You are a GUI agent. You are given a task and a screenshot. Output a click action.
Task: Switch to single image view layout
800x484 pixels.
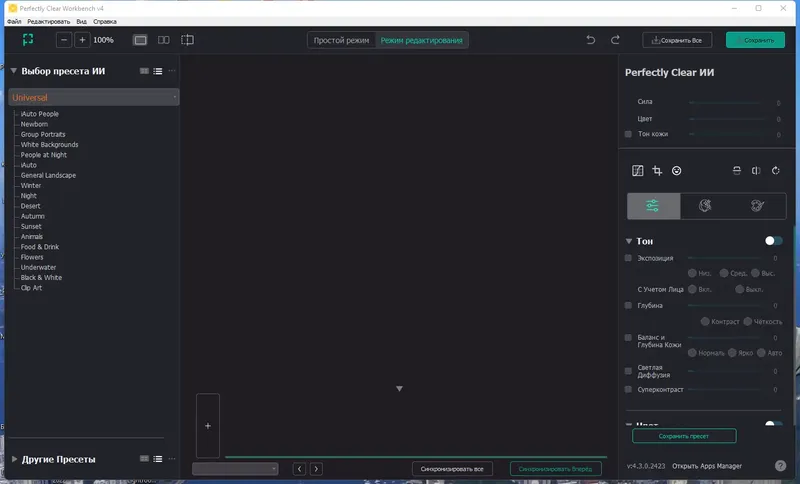pos(140,40)
